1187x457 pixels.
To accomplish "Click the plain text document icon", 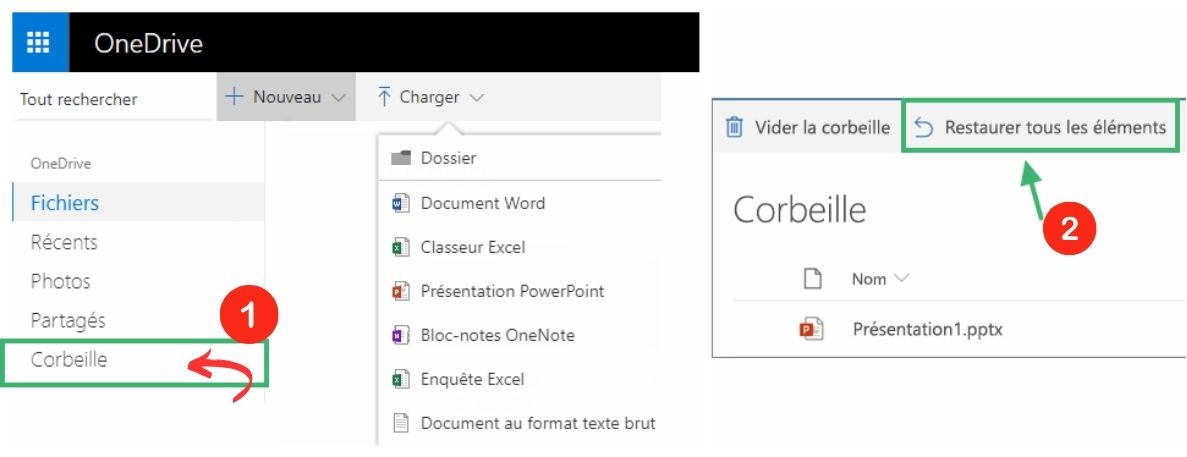I will point(401,423).
